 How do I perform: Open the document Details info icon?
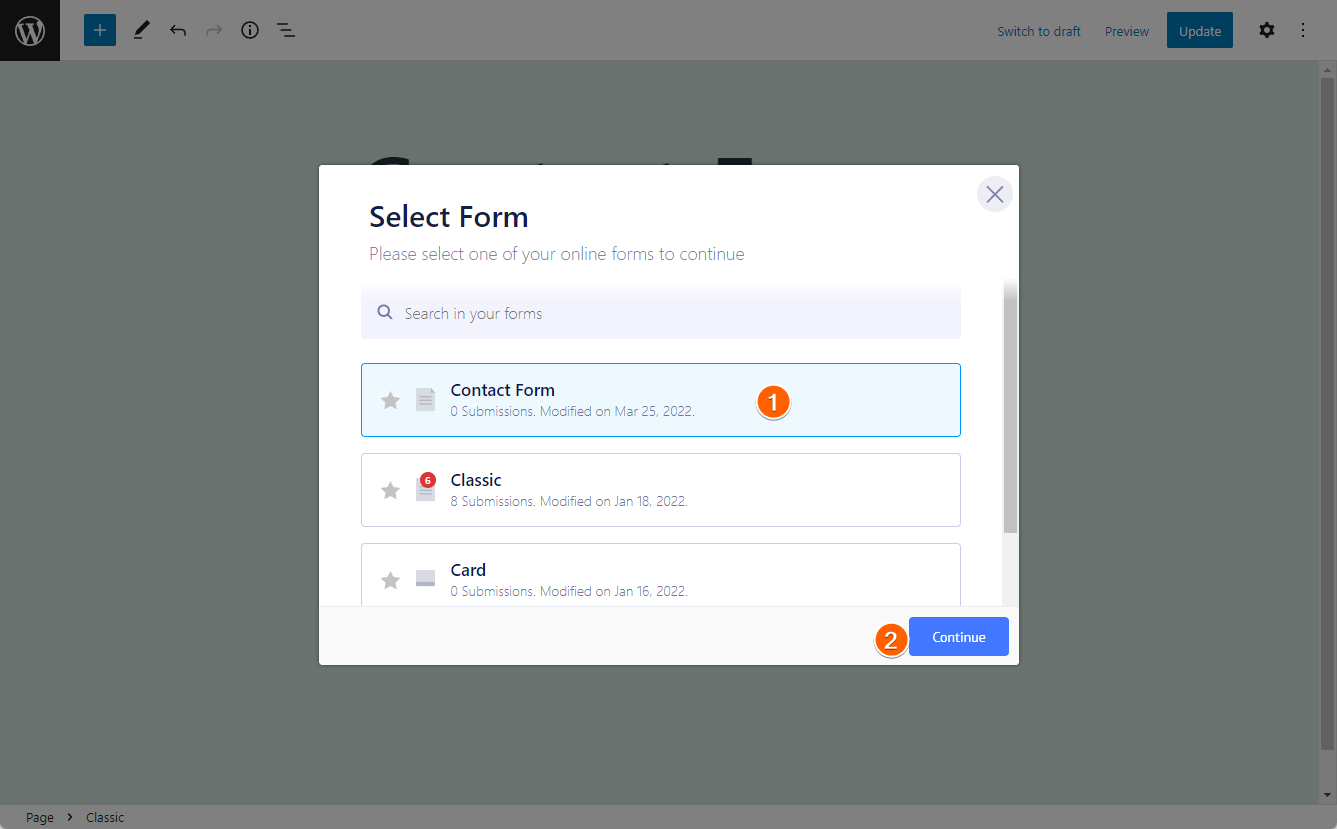(x=250, y=30)
